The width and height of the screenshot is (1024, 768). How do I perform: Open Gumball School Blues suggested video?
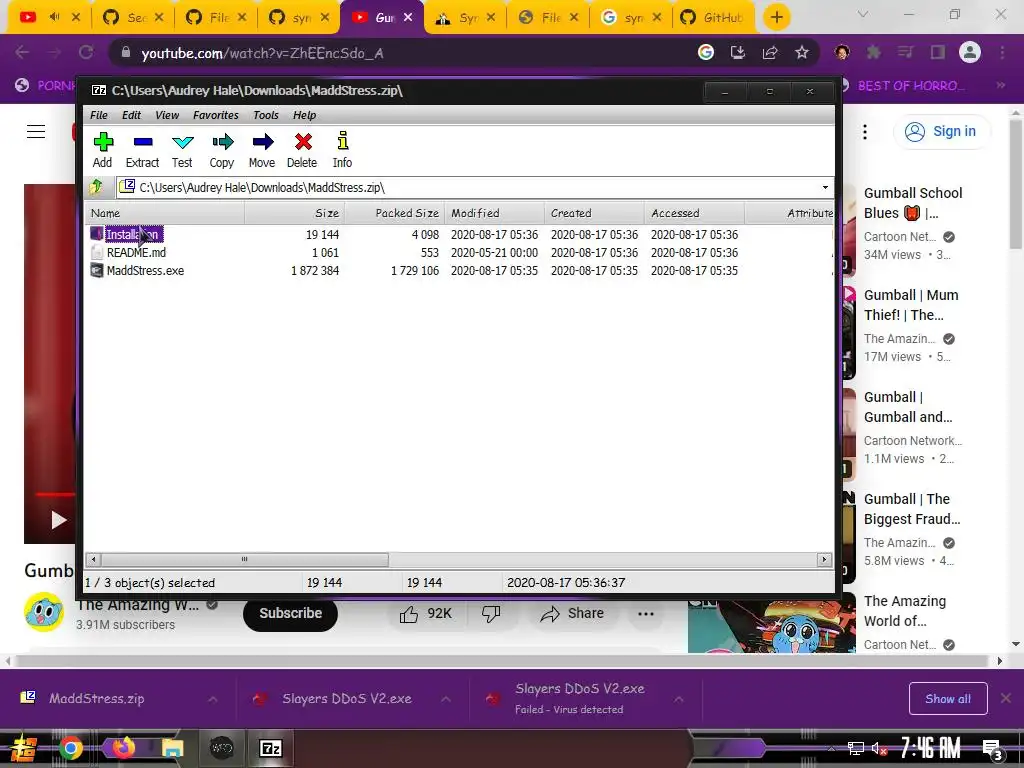913,202
